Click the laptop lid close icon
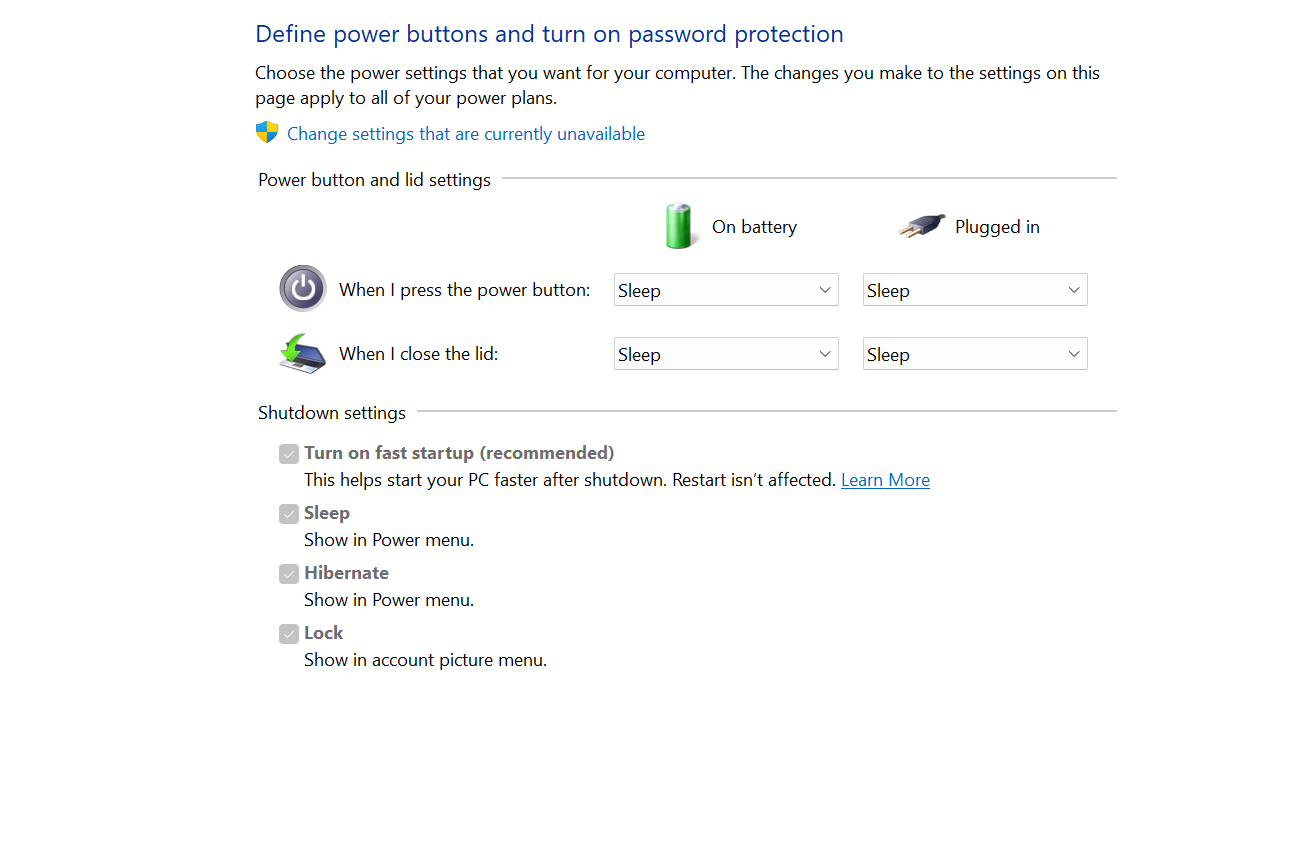The image size is (1299, 841). pos(302,354)
